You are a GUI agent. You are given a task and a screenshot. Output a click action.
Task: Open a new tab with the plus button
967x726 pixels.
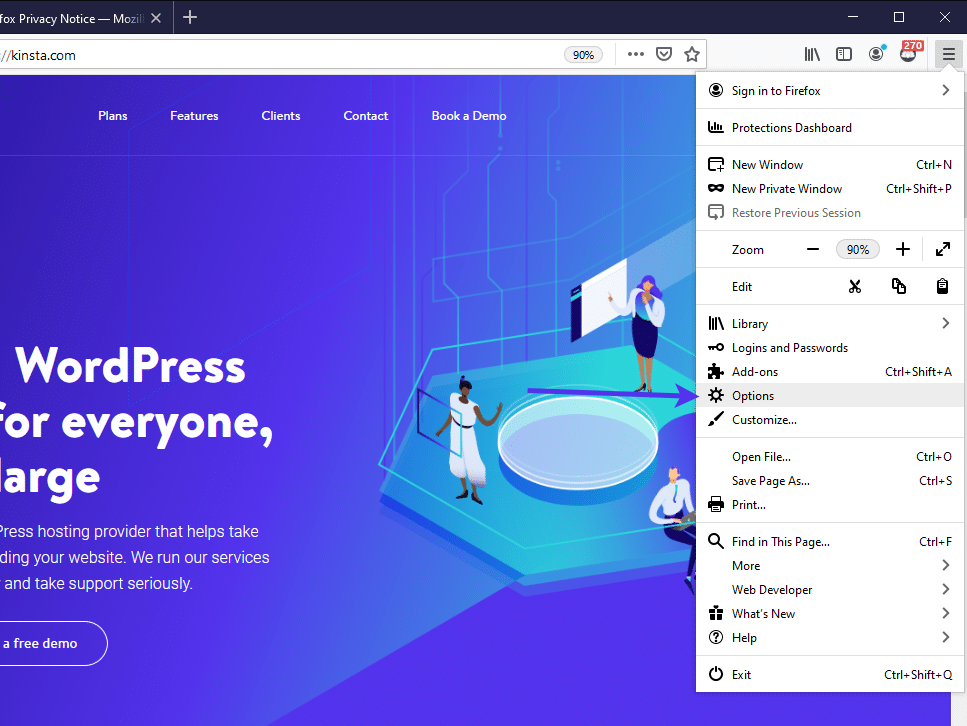(190, 17)
